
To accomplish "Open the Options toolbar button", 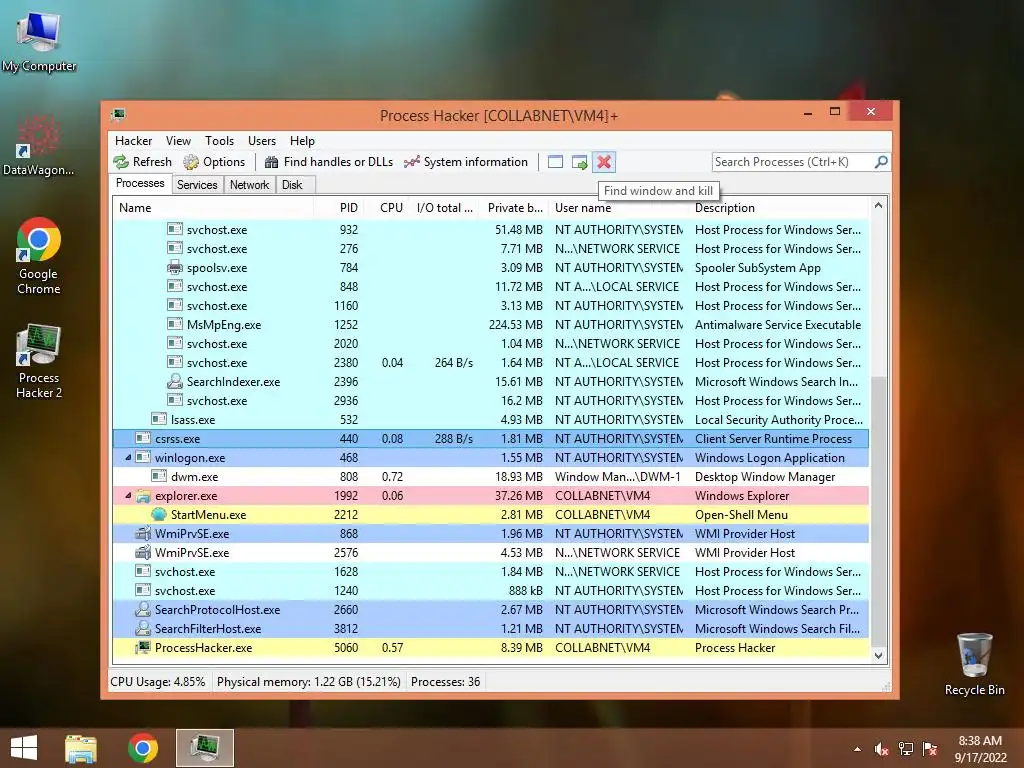I will [x=214, y=162].
